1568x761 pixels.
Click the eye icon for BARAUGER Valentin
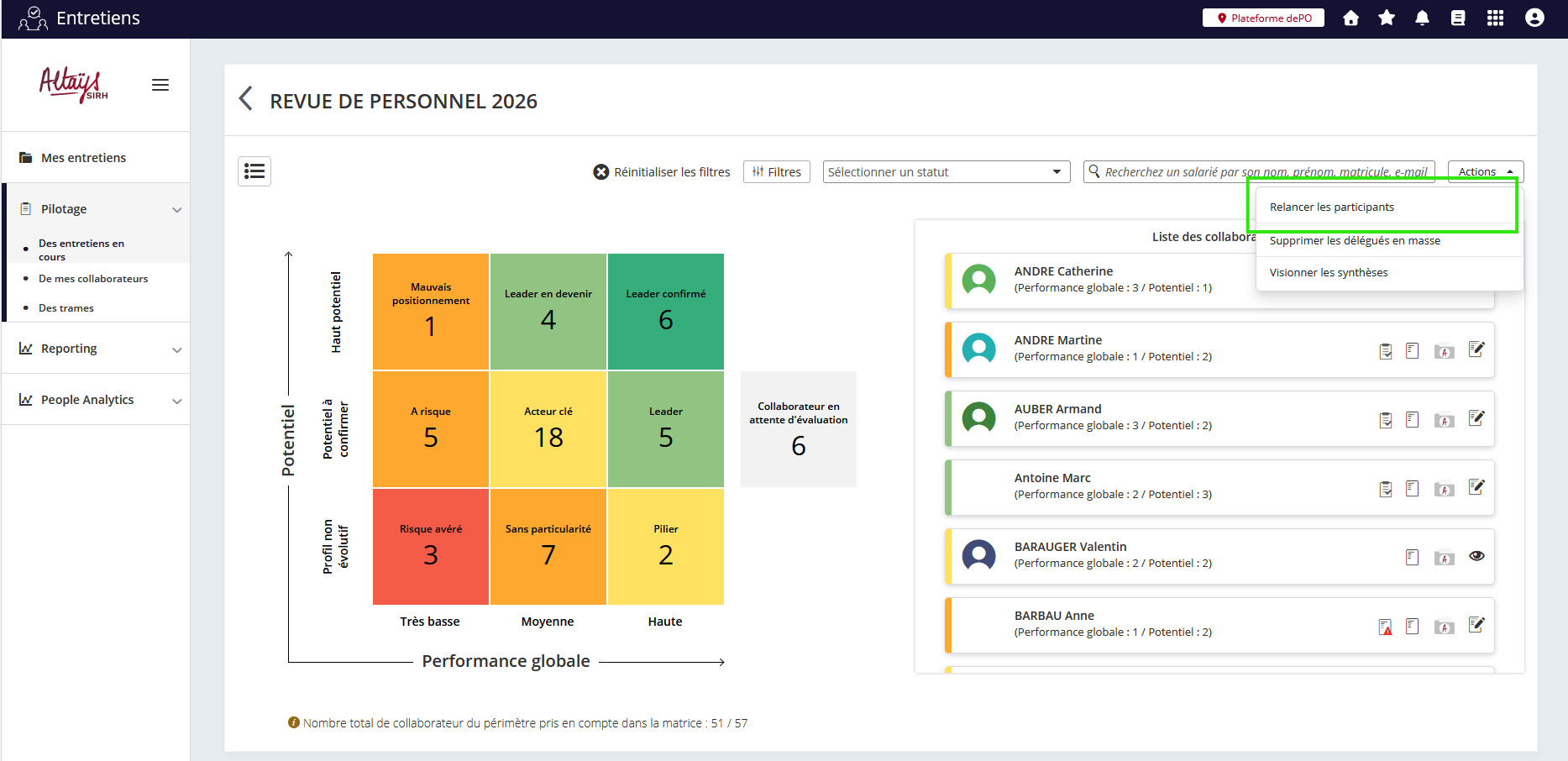1476,556
